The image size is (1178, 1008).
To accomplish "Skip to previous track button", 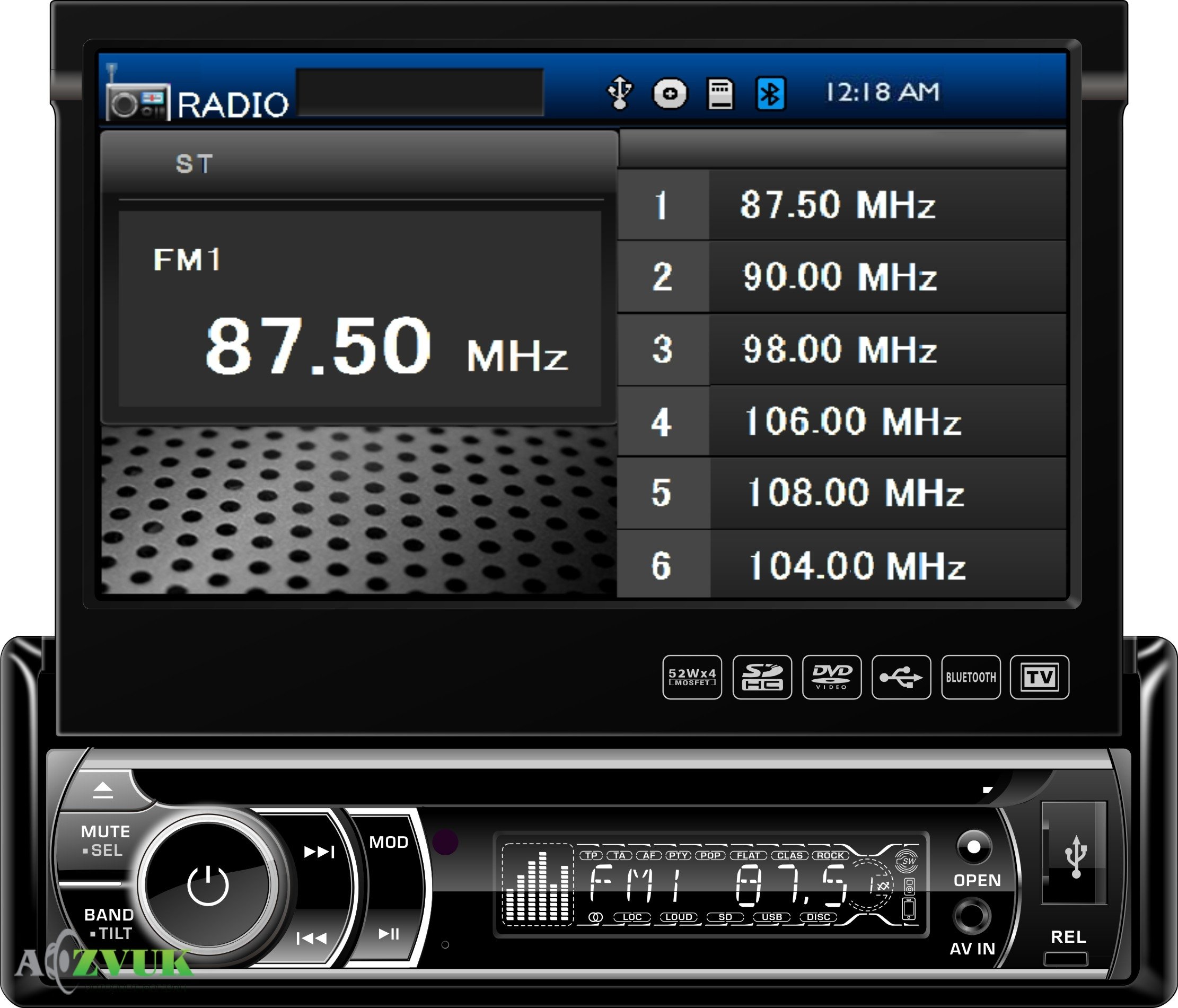I will [312, 938].
